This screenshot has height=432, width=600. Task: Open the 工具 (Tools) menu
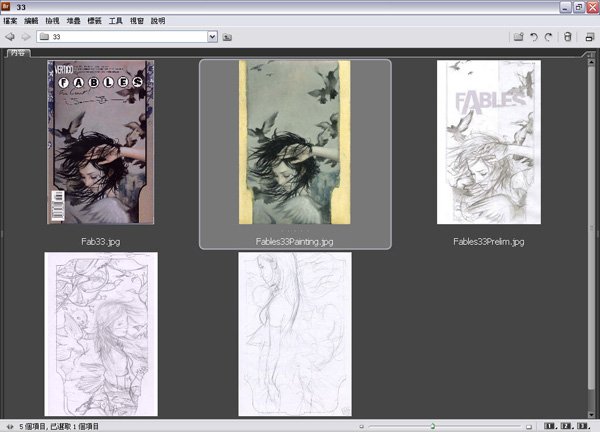[x=116, y=20]
